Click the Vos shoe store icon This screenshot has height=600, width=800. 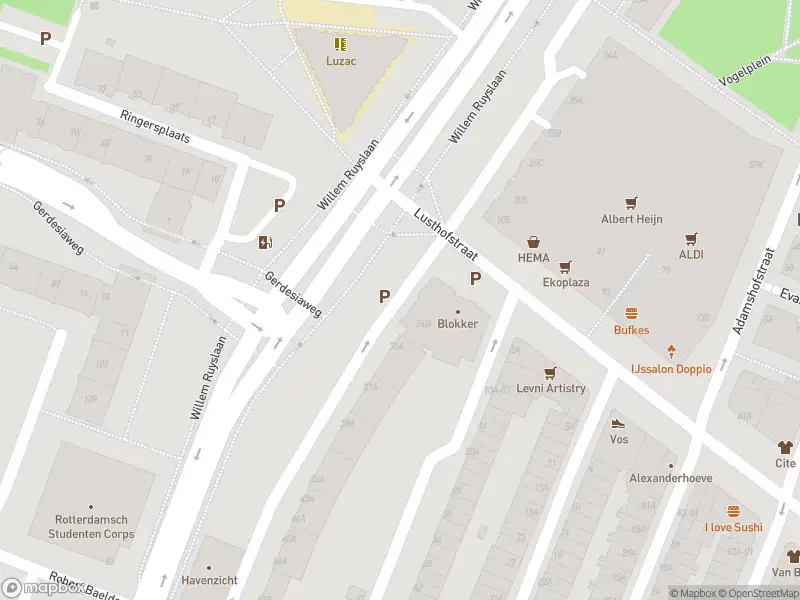[618, 423]
